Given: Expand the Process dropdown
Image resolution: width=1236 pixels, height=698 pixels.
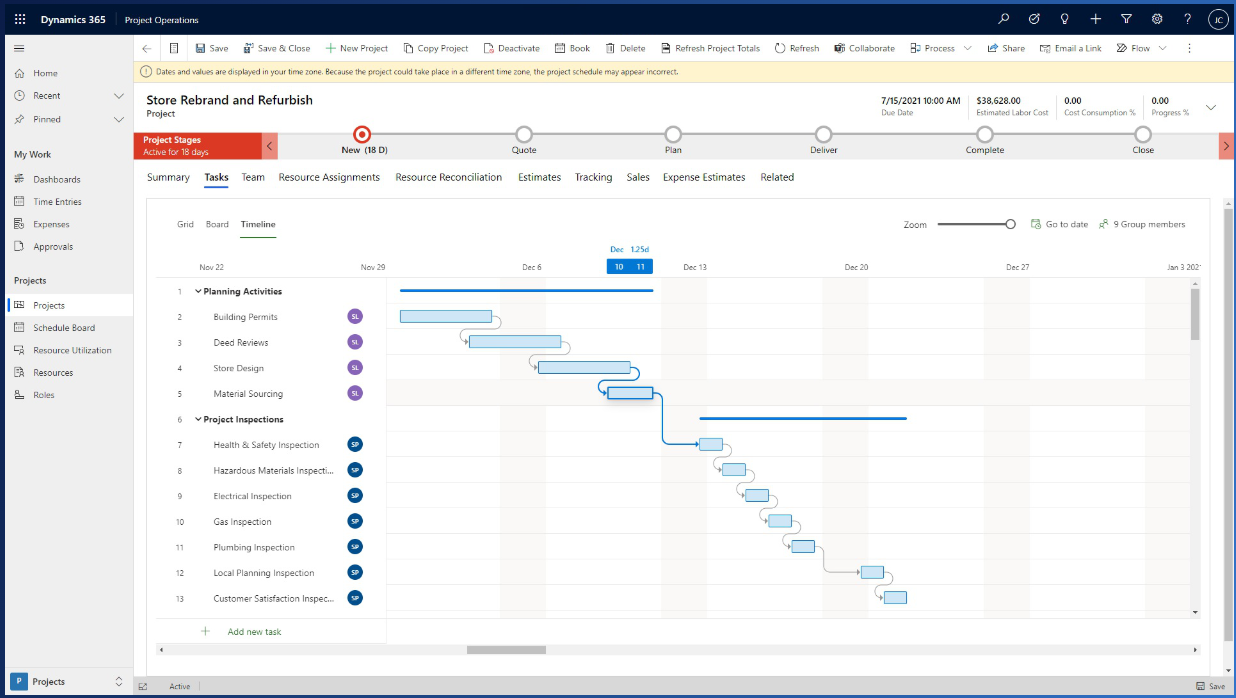Looking at the screenshot, I should click(967, 48).
